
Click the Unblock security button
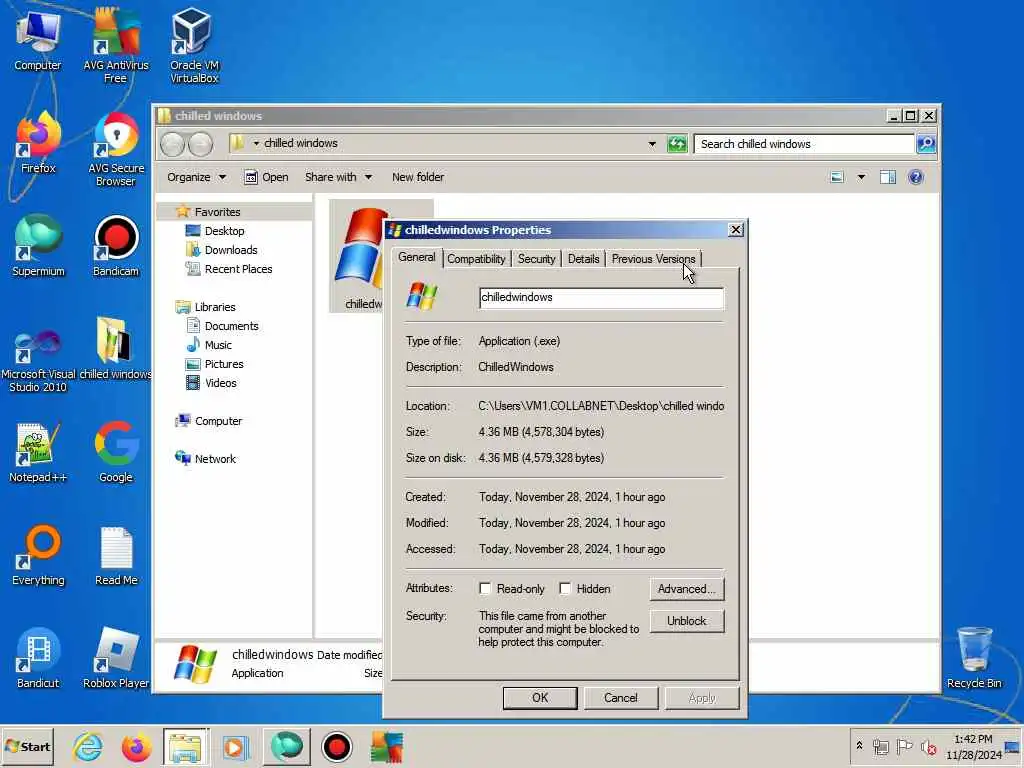[x=686, y=621]
